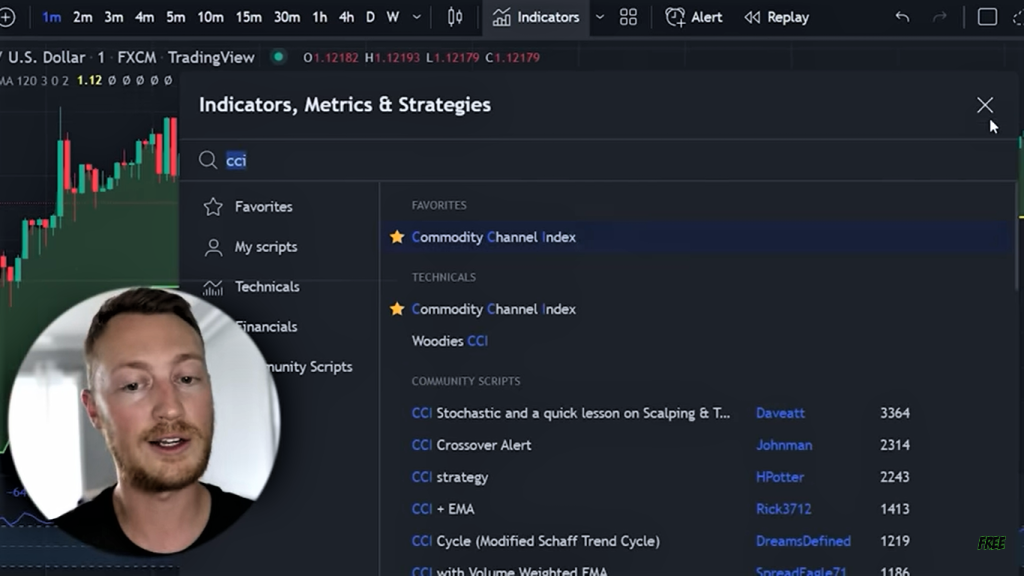Viewport: 1024px width, 576px height.
Task: Click the redo arrow in toolbar
Action: 939,17
